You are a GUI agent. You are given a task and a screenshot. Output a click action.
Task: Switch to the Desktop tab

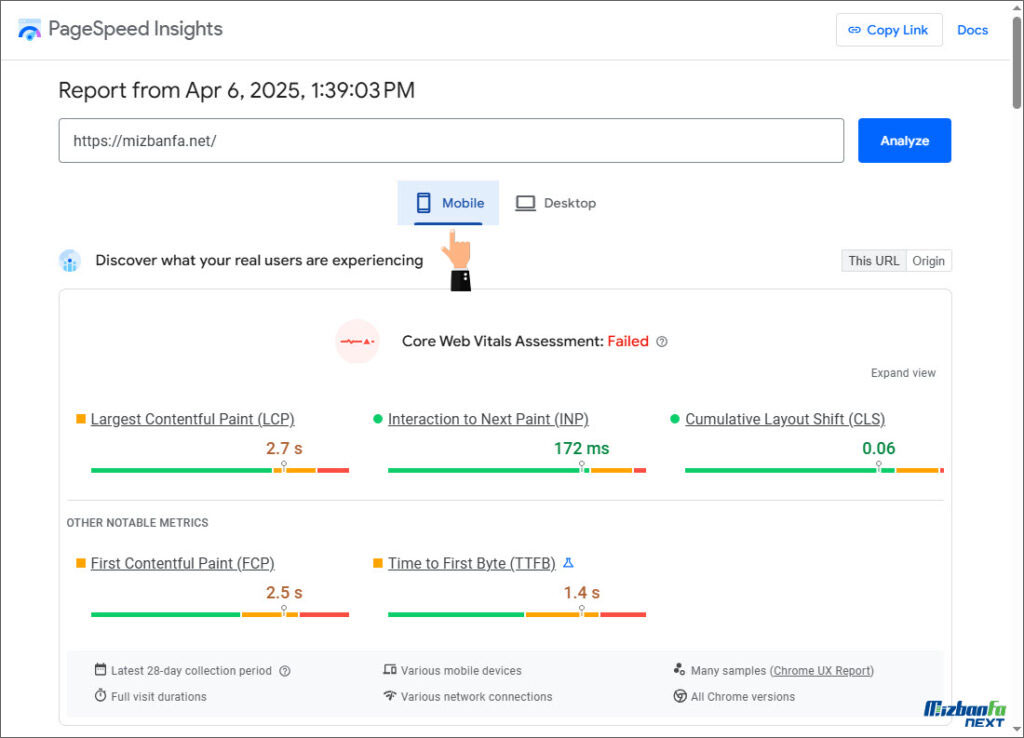tap(556, 203)
